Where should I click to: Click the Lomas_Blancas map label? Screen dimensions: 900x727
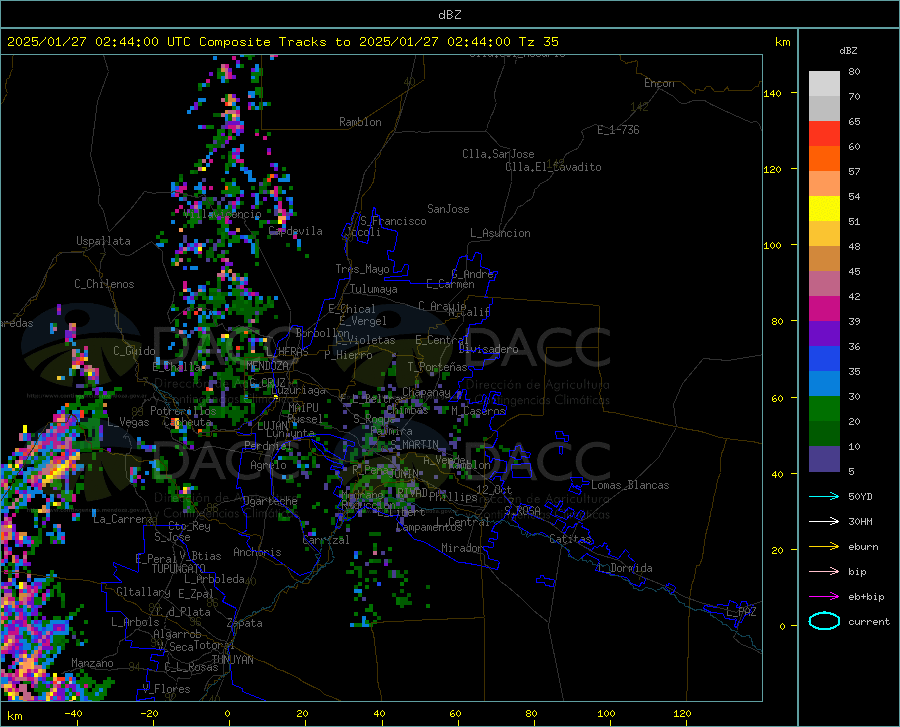(x=630, y=485)
